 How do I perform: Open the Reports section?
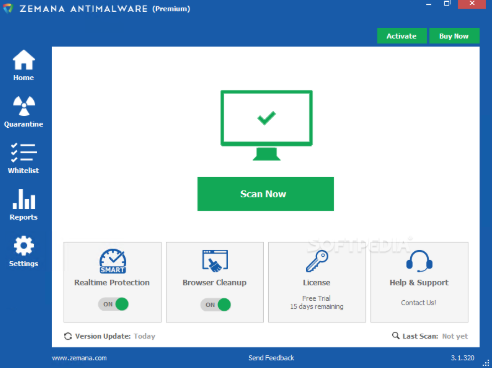tap(23, 205)
